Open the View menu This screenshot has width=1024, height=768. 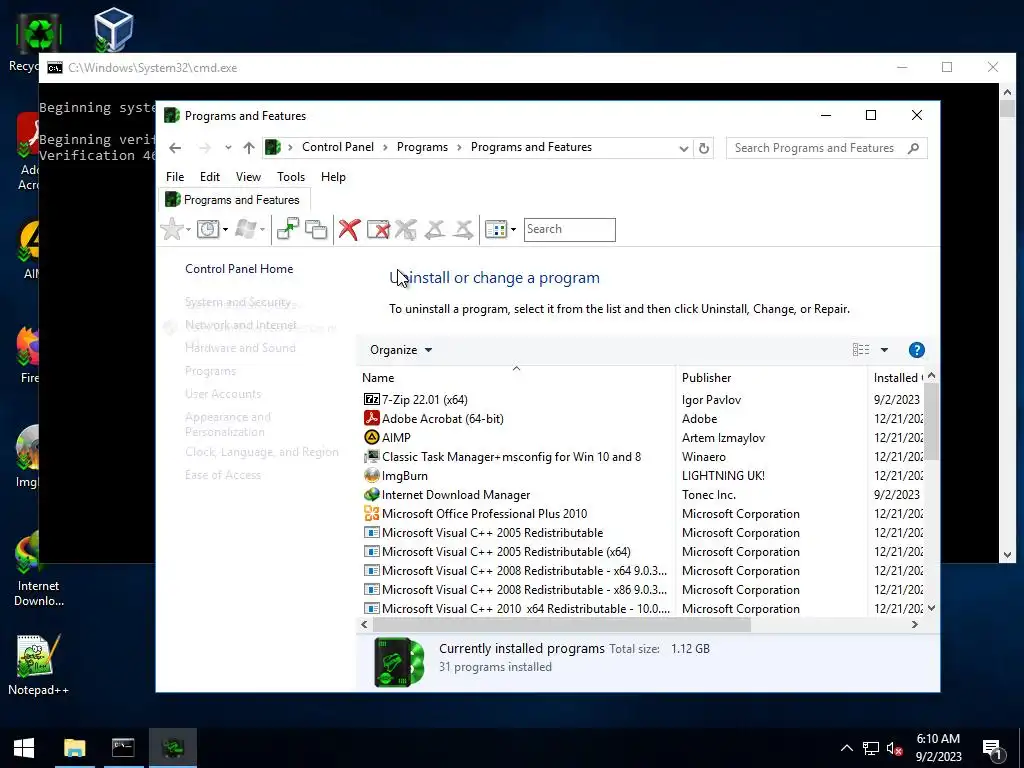coord(248,177)
